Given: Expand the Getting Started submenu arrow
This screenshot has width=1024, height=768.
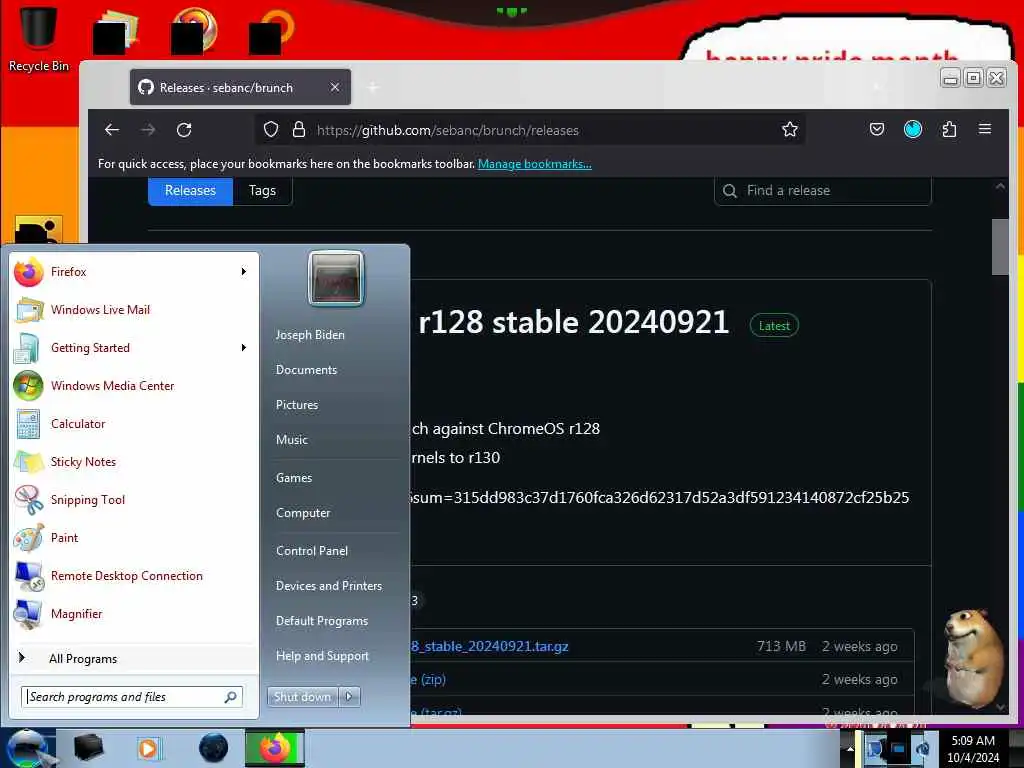Looking at the screenshot, I should (x=244, y=347).
